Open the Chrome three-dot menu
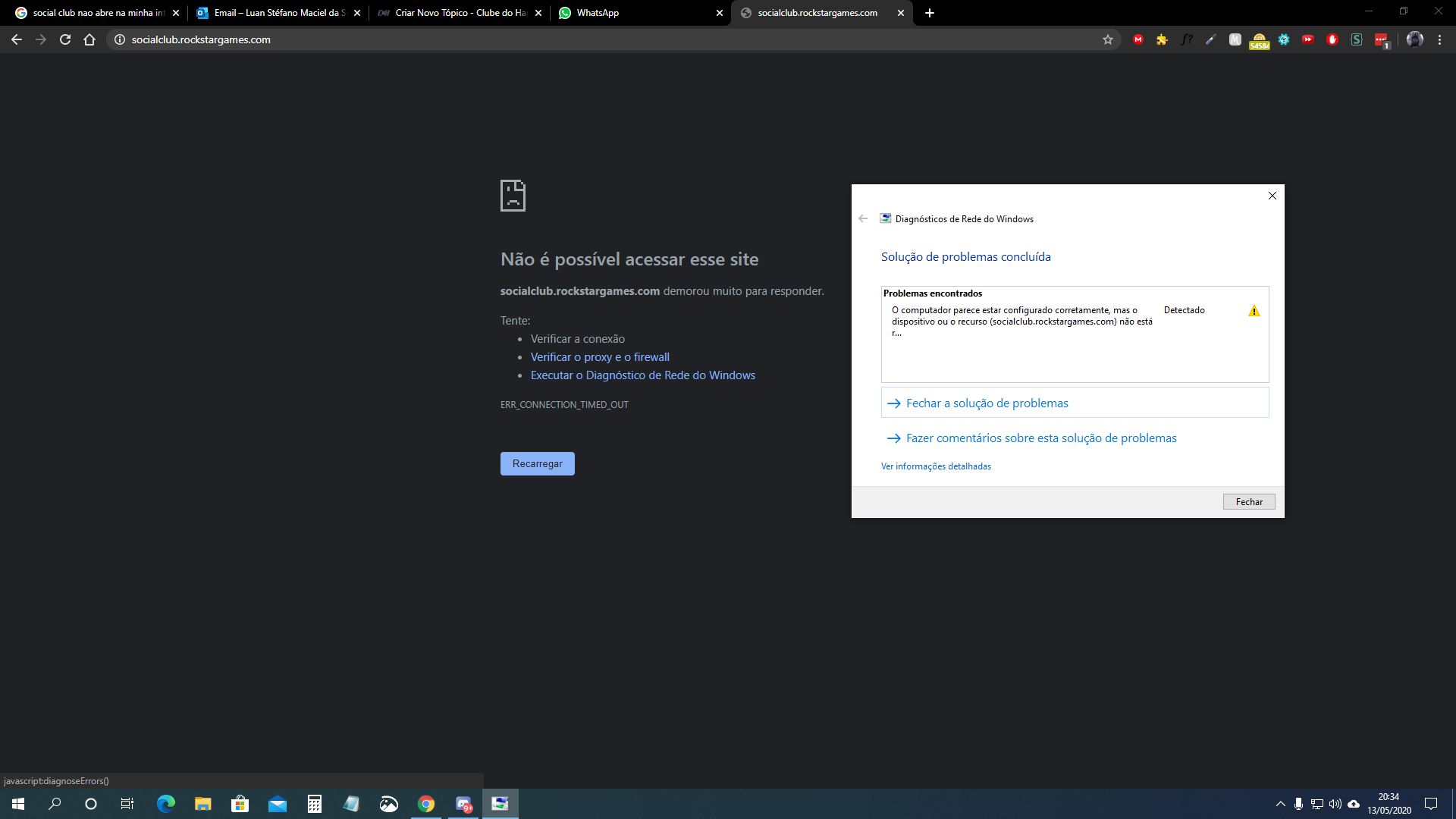The width and height of the screenshot is (1456, 819). tap(1439, 39)
